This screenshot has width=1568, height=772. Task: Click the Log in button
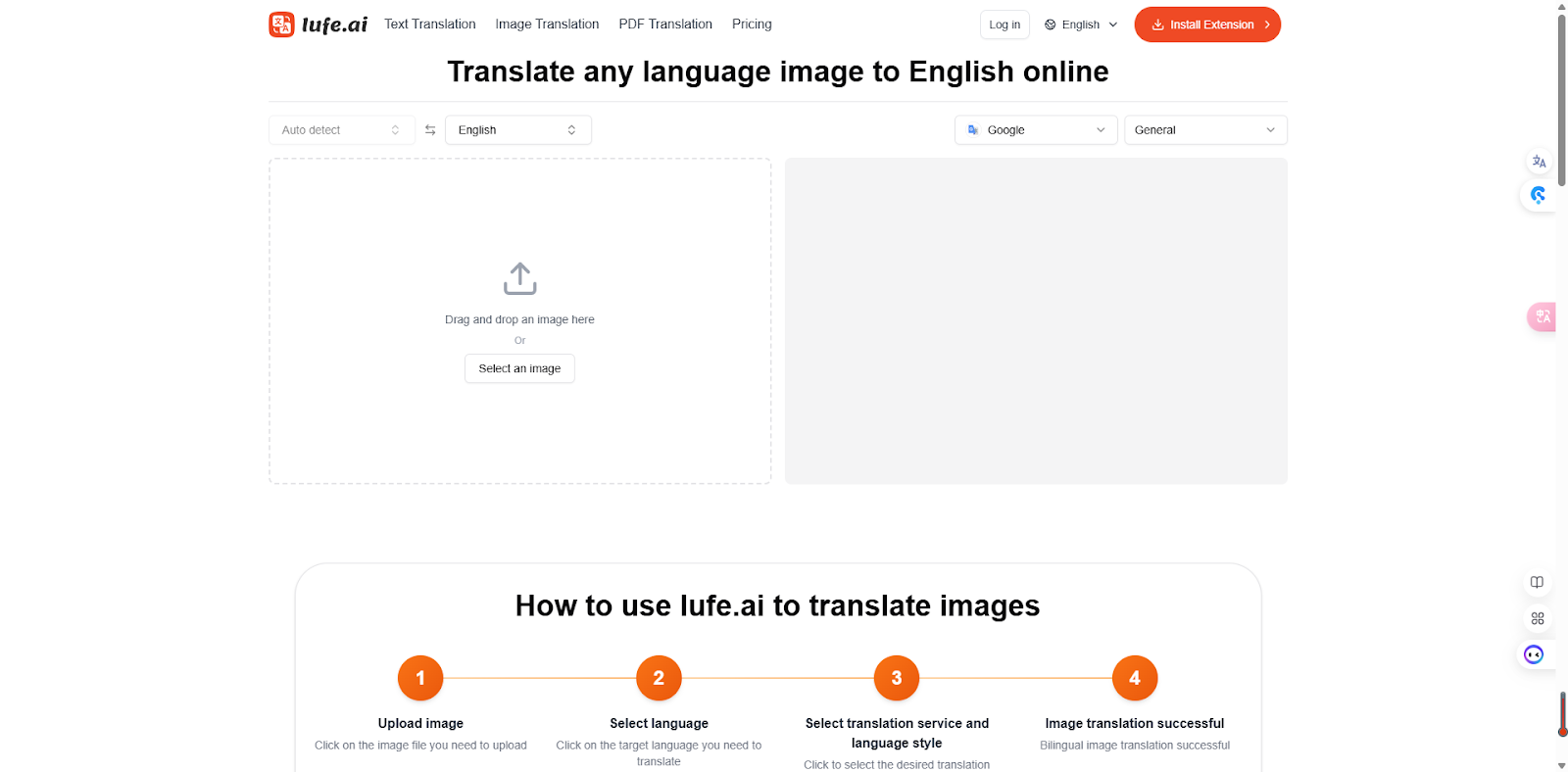tap(1004, 24)
